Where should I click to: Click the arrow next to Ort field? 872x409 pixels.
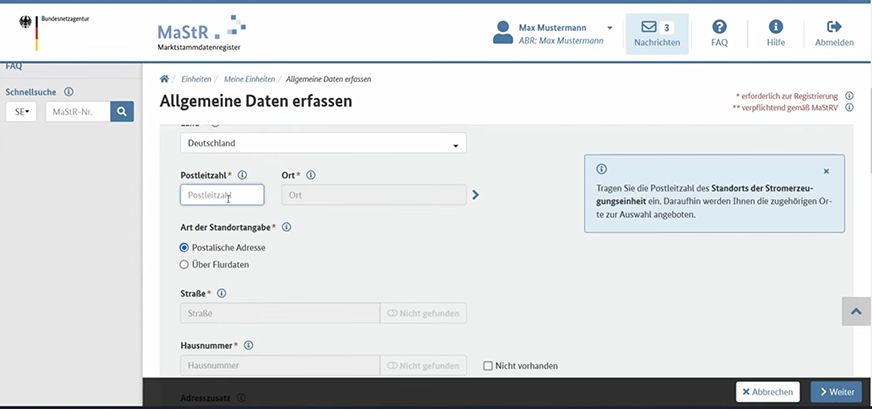pos(475,195)
